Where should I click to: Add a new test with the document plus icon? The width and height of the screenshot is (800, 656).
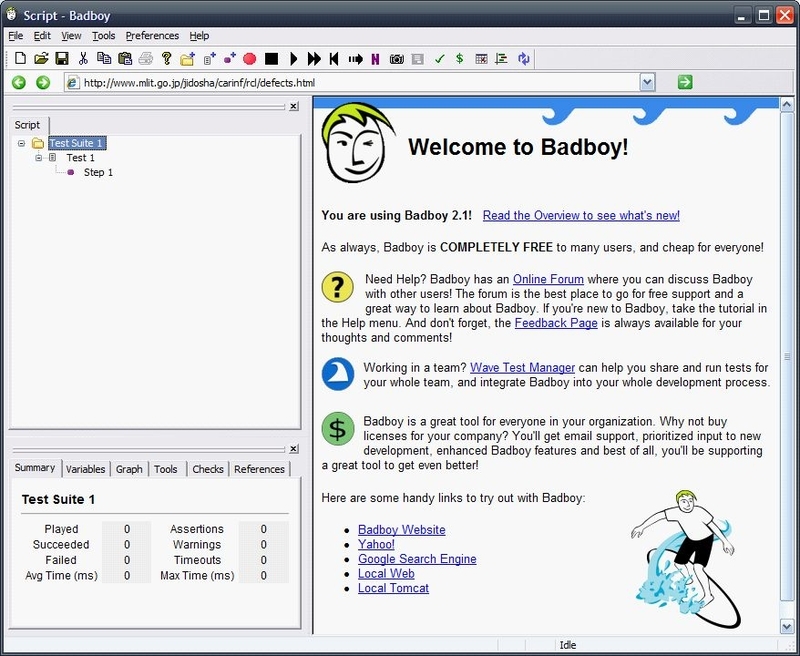(x=209, y=59)
